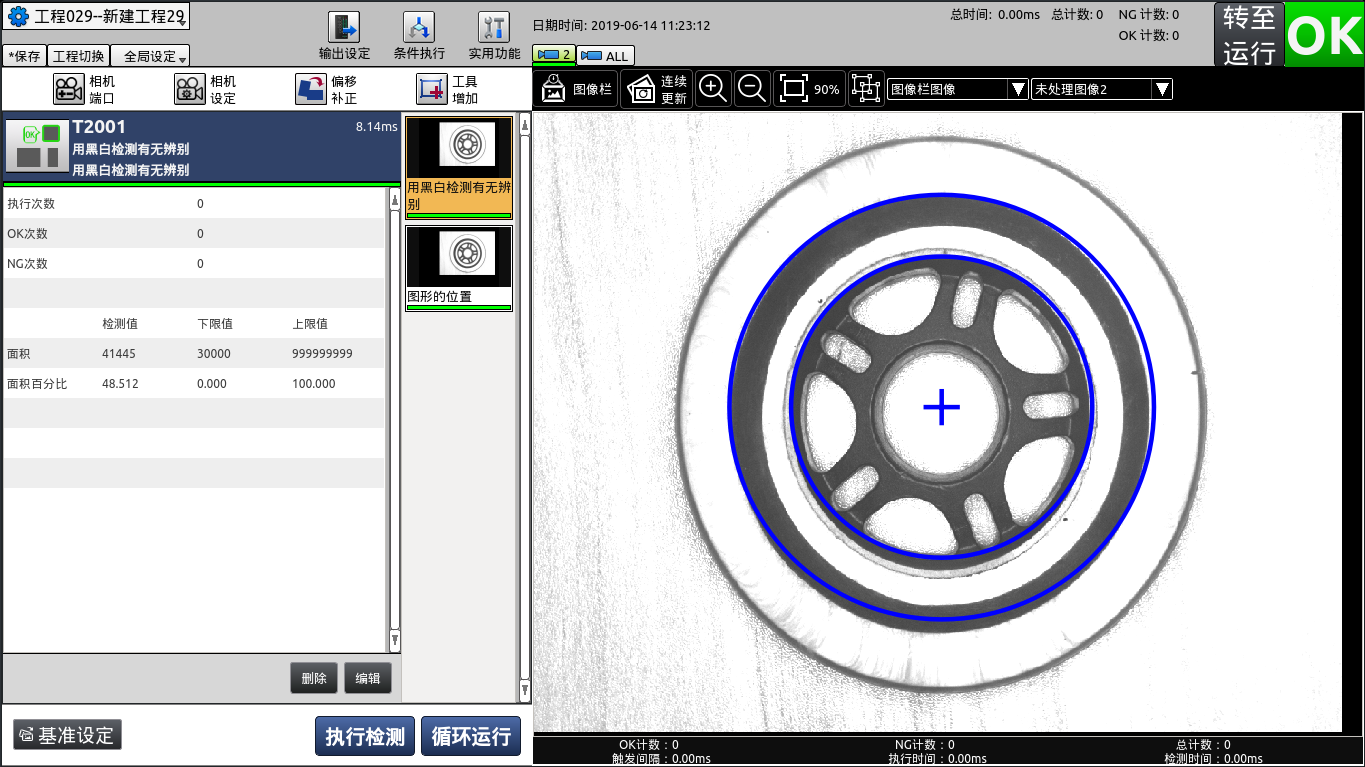Select the 图形的位置 tool thumbnail
Screen dimensions: 1365x767
pos(459,268)
